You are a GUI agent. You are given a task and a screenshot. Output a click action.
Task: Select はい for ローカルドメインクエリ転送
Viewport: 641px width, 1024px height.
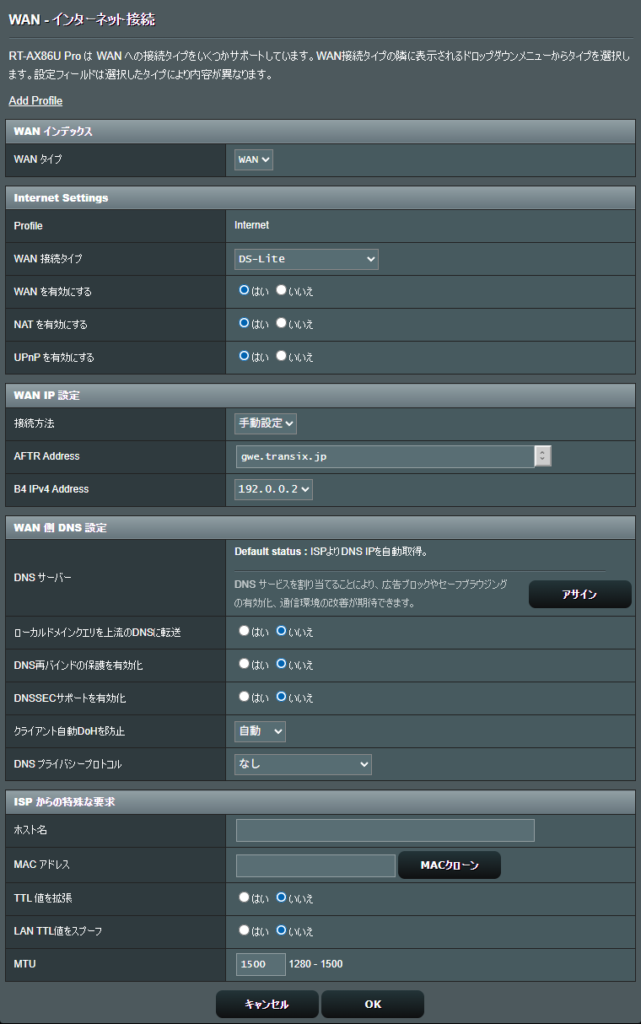point(244,632)
